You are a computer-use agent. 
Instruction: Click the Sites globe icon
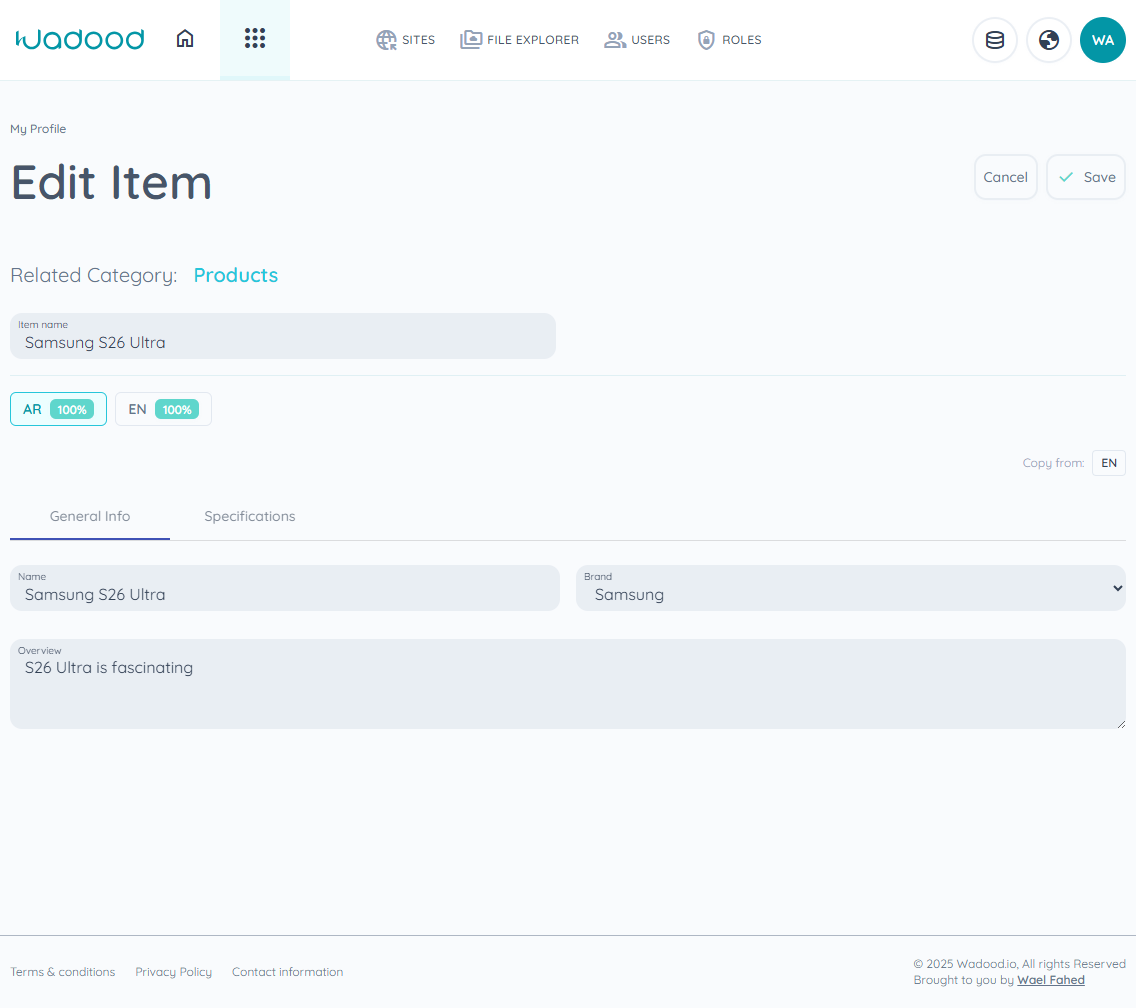coord(386,40)
